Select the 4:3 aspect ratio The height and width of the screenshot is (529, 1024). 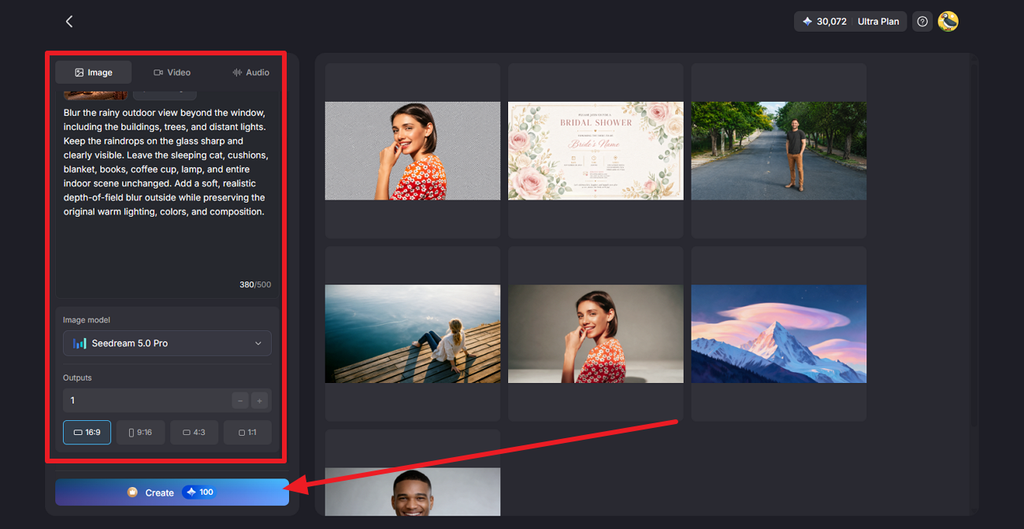pyautogui.click(x=194, y=432)
